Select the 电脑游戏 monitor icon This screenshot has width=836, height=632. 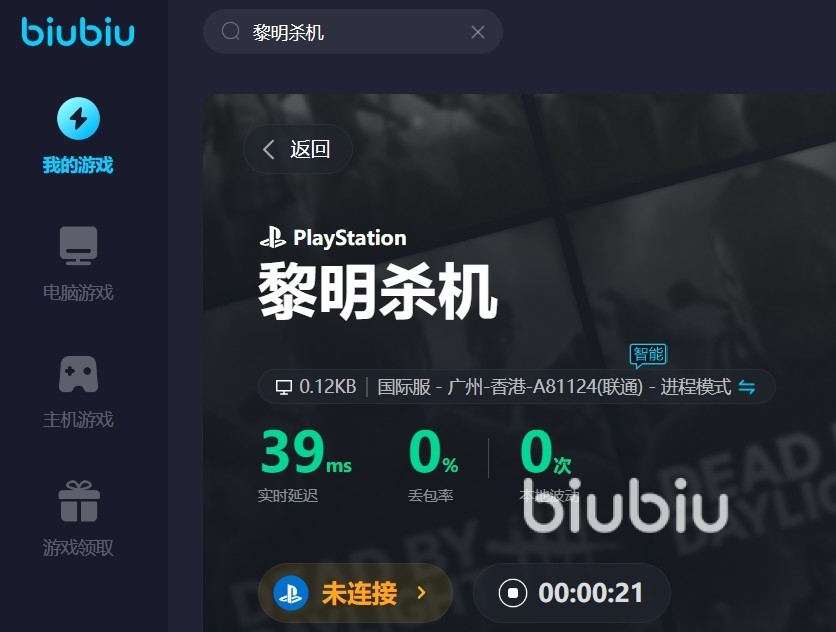tap(78, 246)
